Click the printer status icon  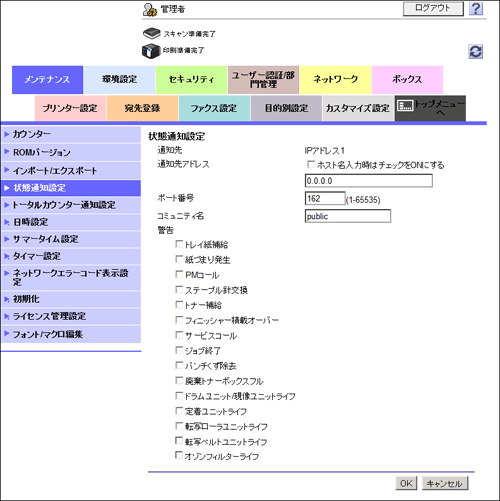(151, 51)
